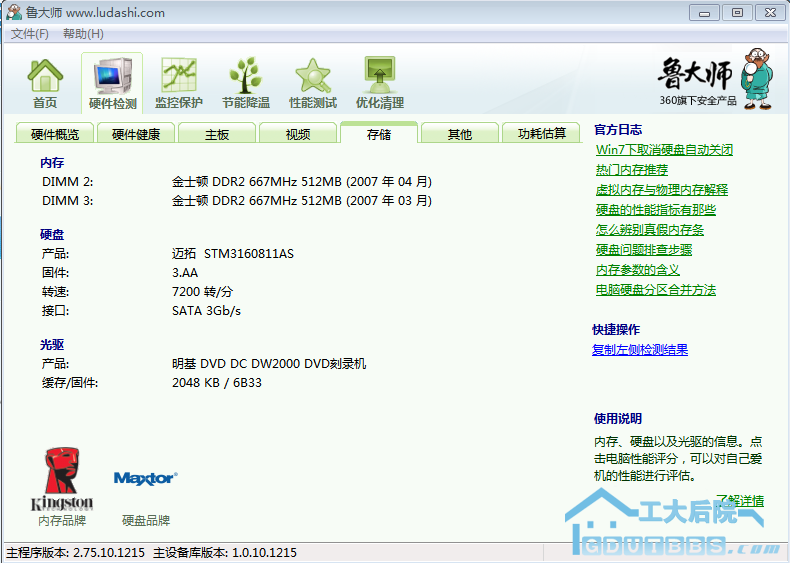Select the 硬件检测 hardware detection icon
The width and height of the screenshot is (790, 563).
coord(112,83)
